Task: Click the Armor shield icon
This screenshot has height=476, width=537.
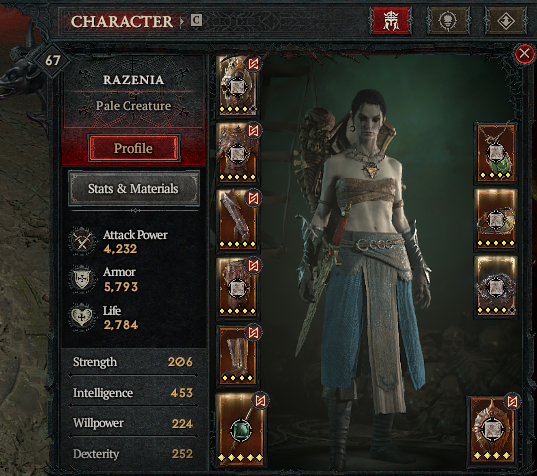Action: coord(81,279)
